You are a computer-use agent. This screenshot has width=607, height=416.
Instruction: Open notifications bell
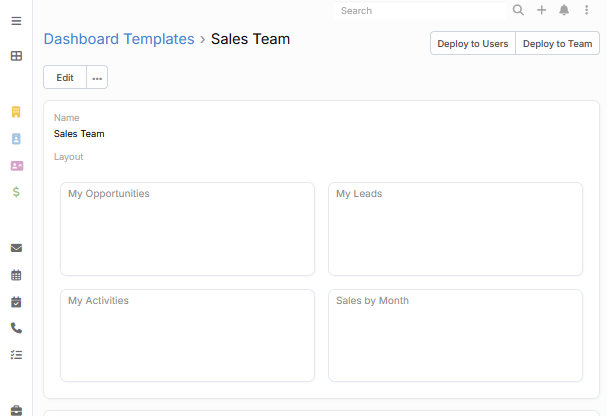tap(564, 10)
